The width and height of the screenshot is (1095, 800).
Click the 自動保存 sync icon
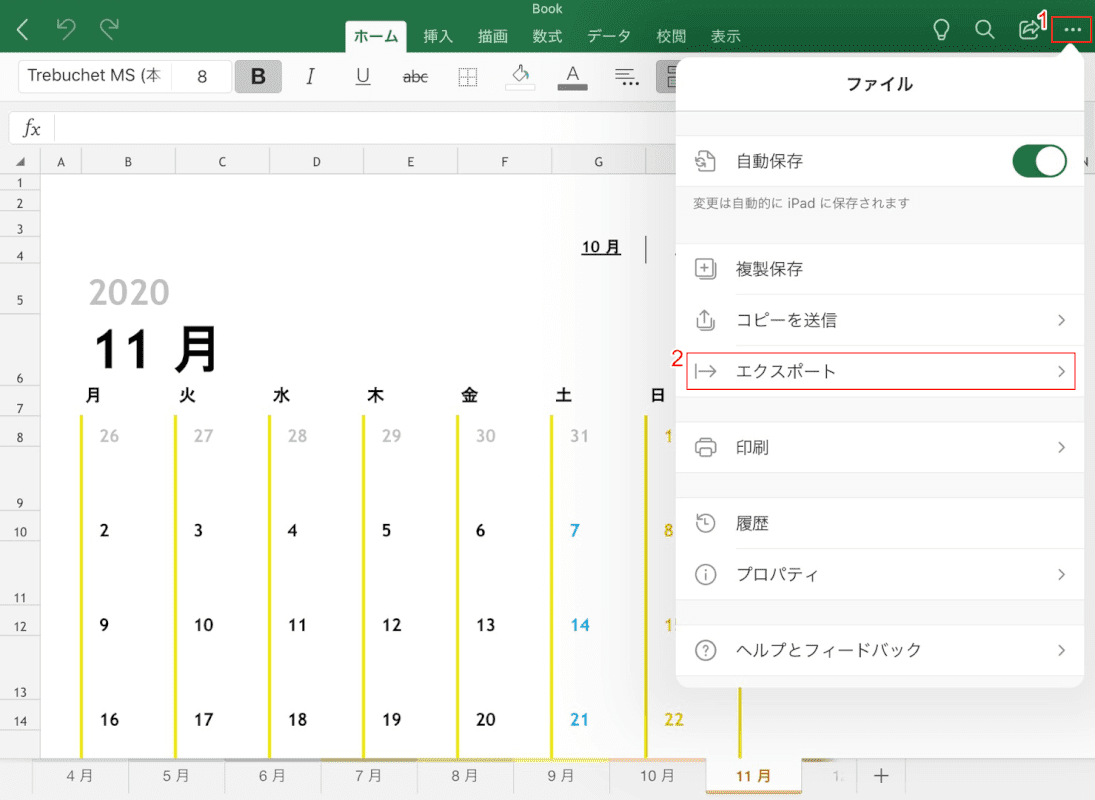(705, 161)
